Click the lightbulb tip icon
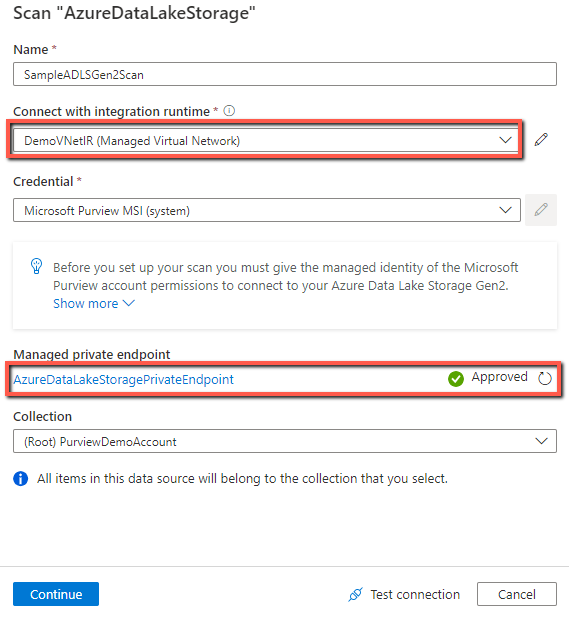 pos(37,266)
